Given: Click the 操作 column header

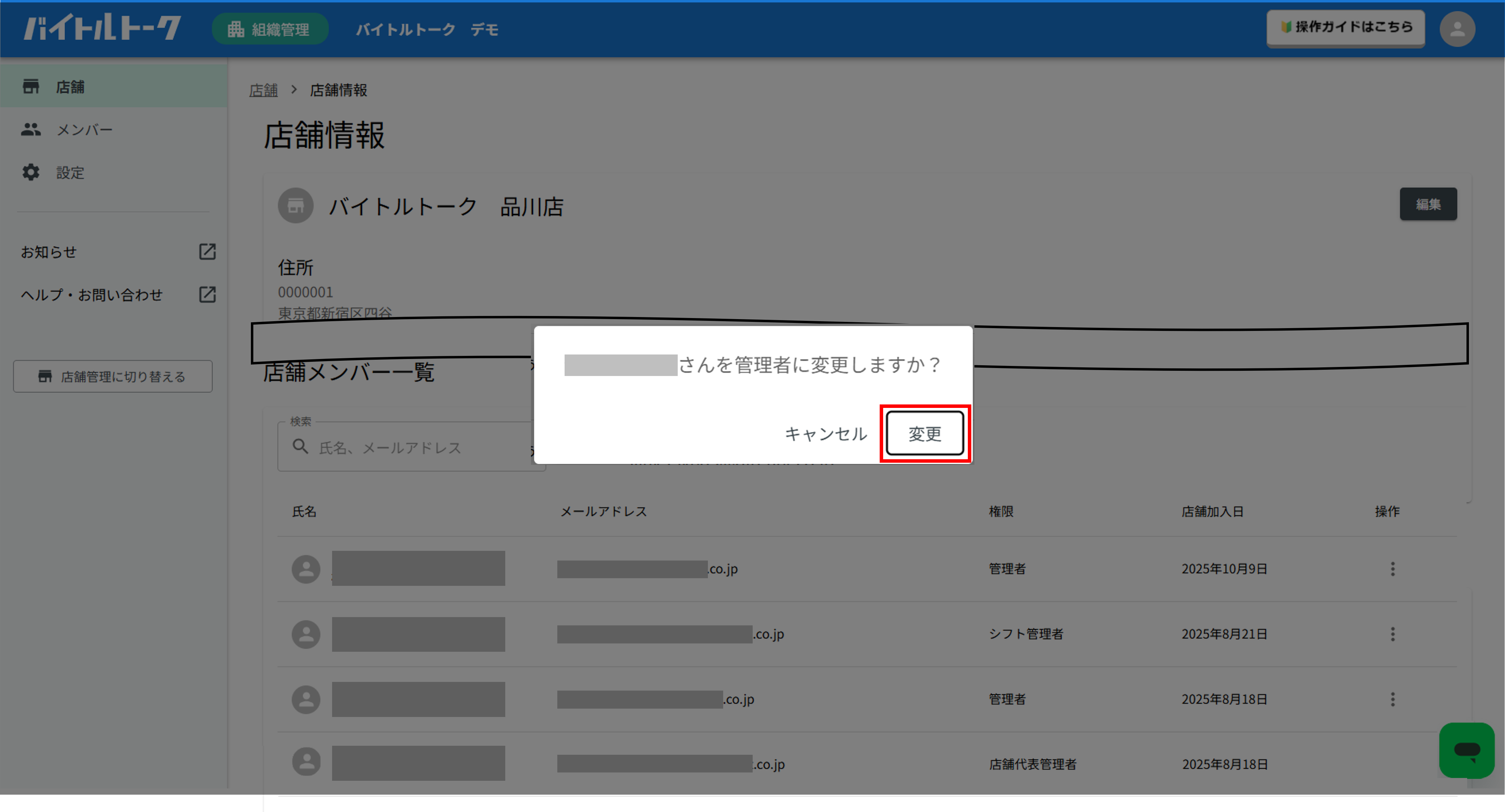Looking at the screenshot, I should pos(1387,512).
